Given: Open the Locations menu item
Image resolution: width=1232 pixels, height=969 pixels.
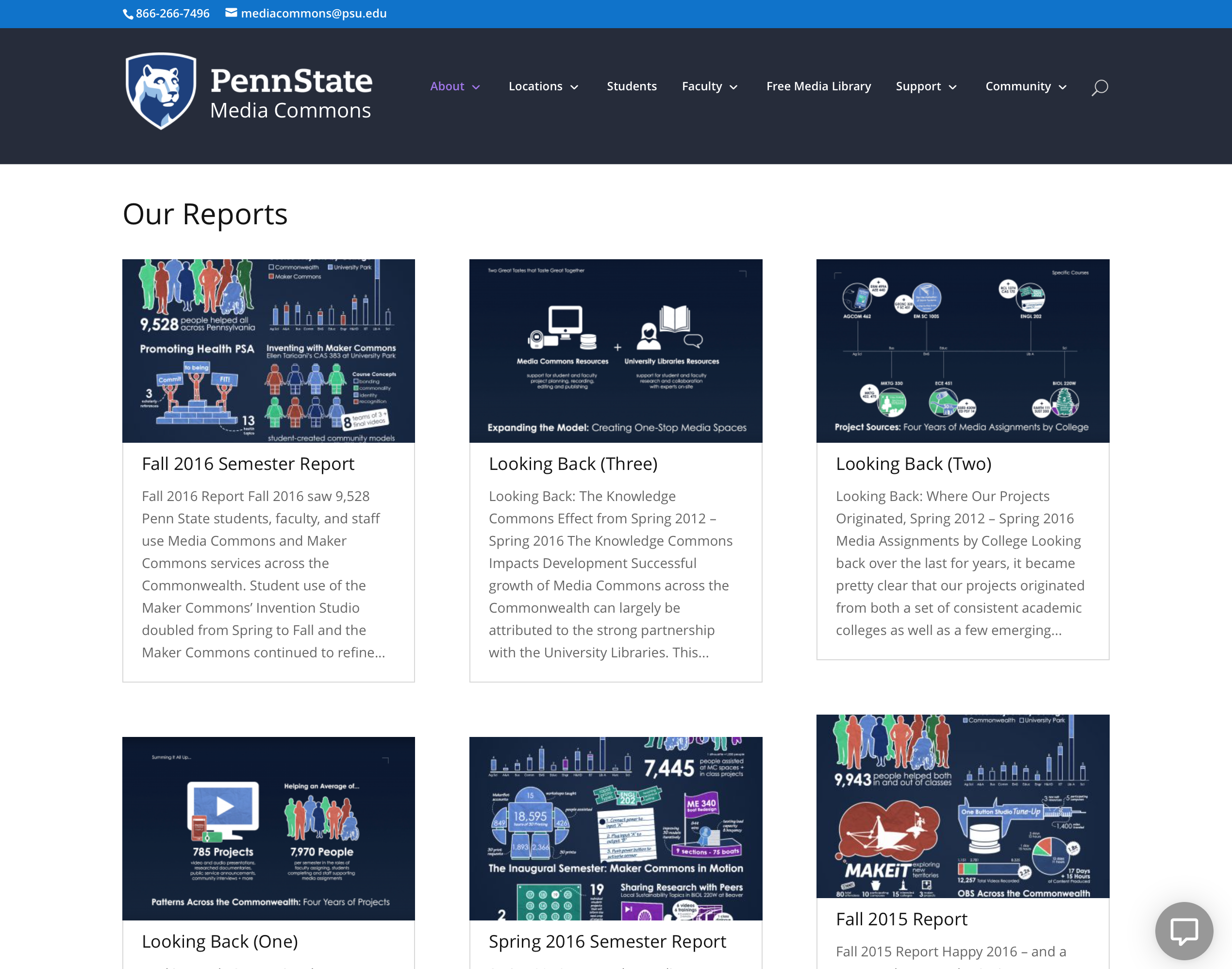Looking at the screenshot, I should tap(535, 86).
